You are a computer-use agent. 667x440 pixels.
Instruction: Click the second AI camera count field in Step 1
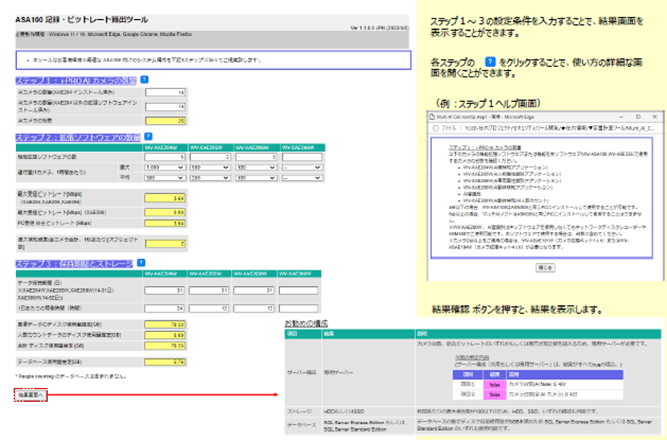(165, 106)
